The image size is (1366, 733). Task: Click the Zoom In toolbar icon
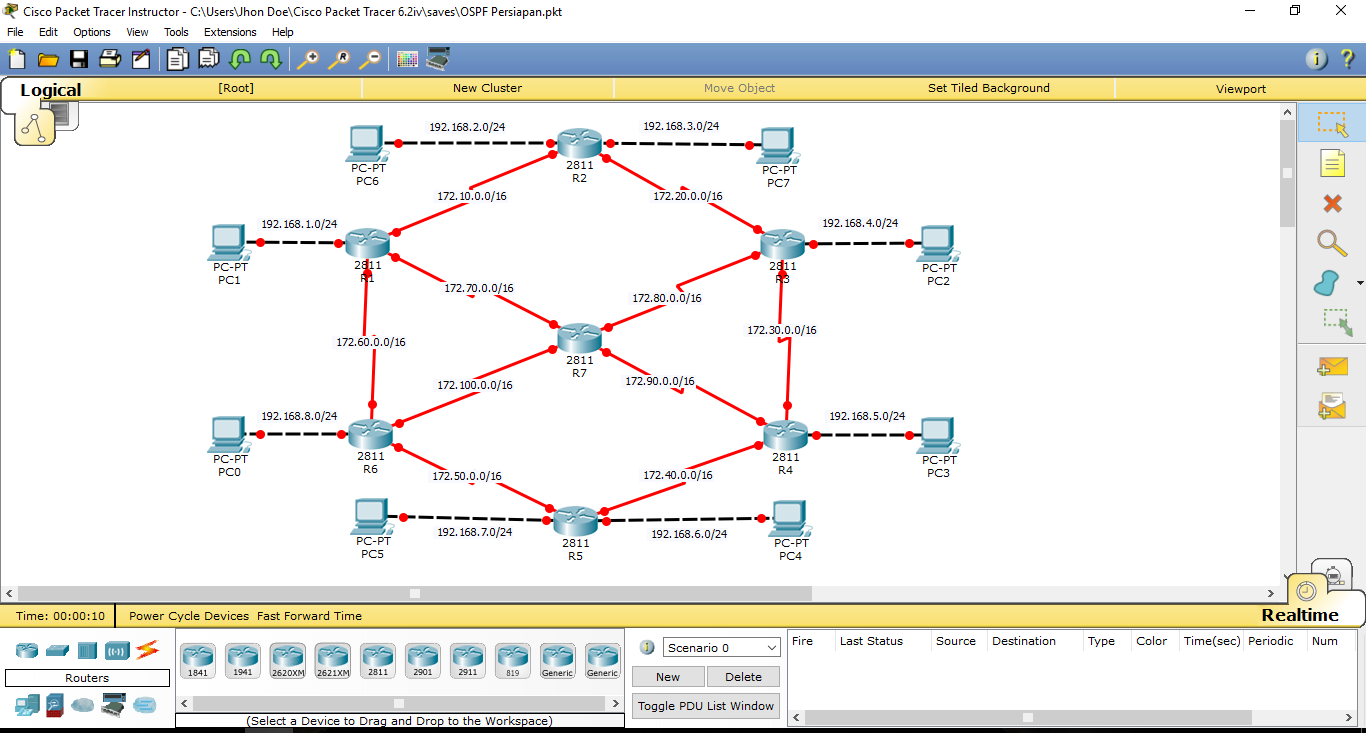tap(309, 58)
